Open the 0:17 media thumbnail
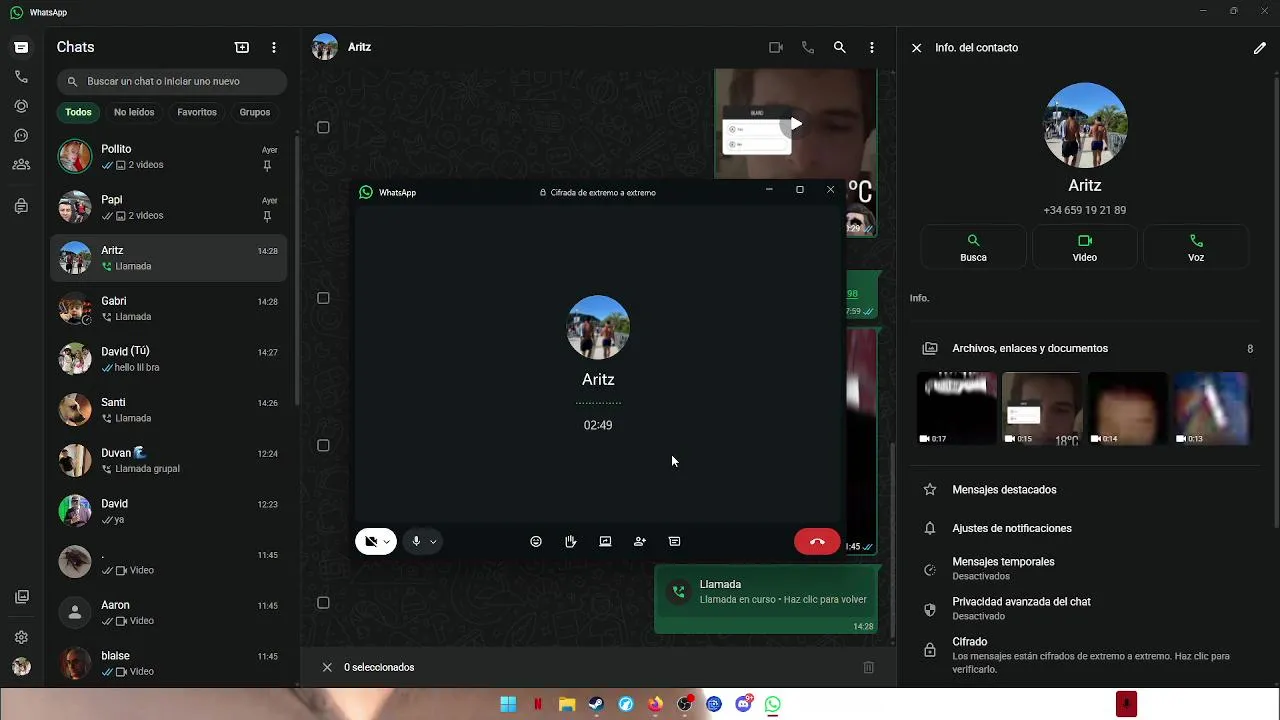 [958, 408]
